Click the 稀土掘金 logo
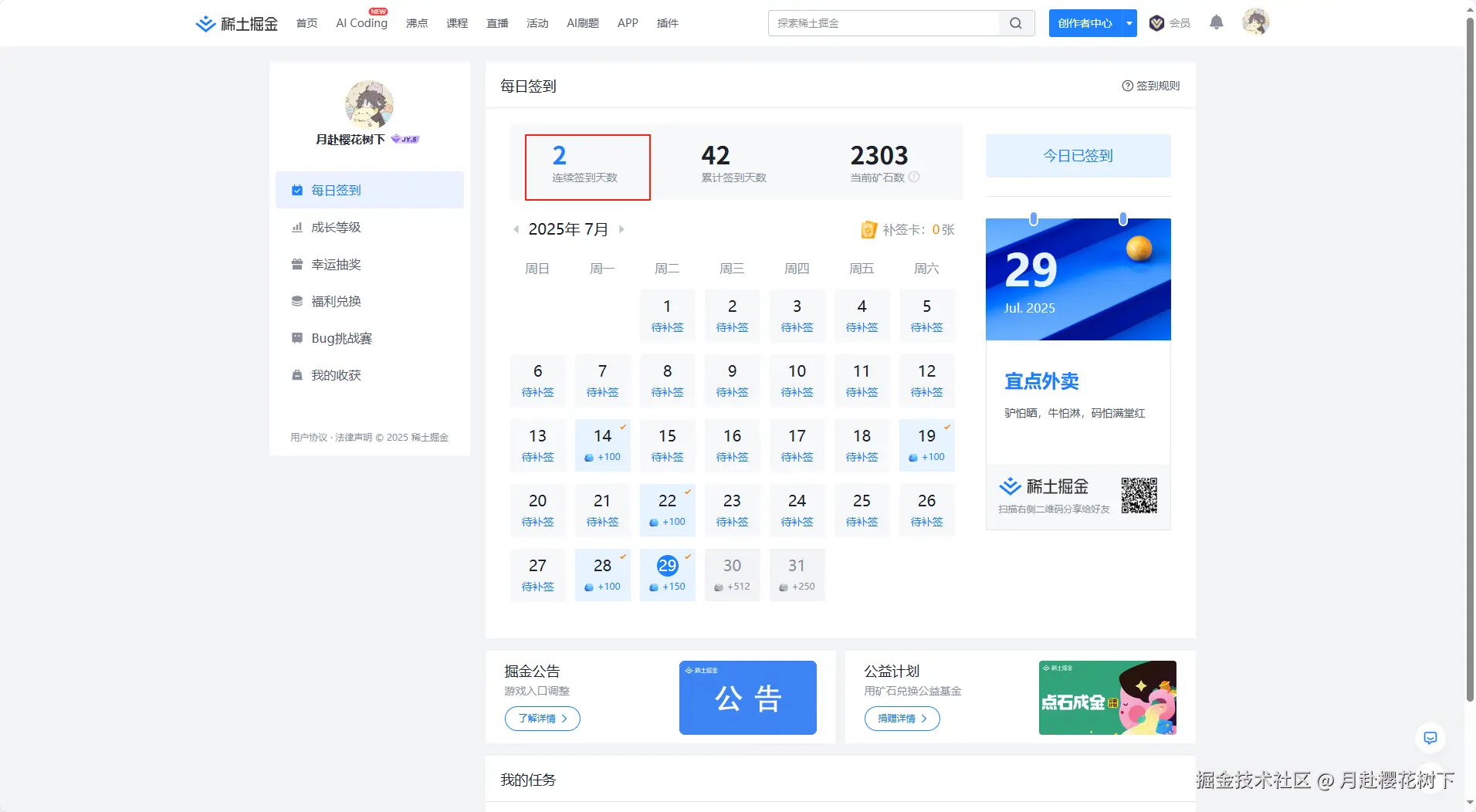The image size is (1476, 812). (235, 22)
